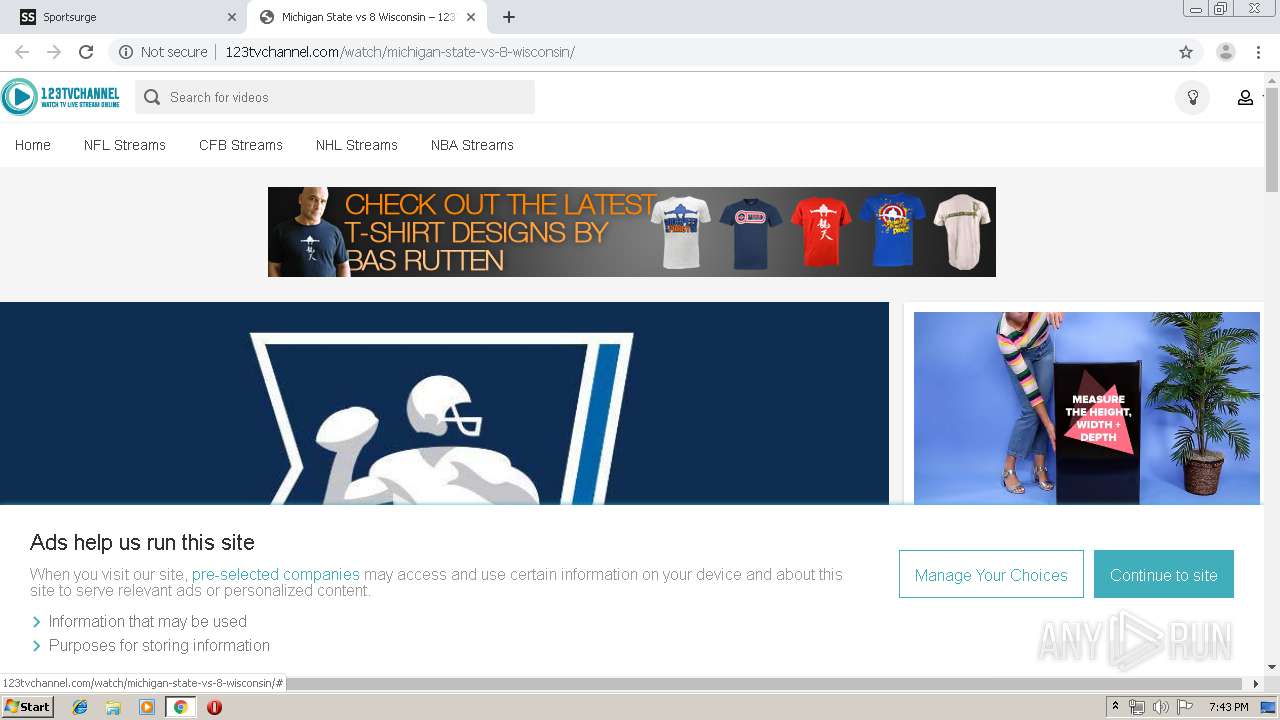
Task: Click the browser back arrow
Action: (22, 52)
